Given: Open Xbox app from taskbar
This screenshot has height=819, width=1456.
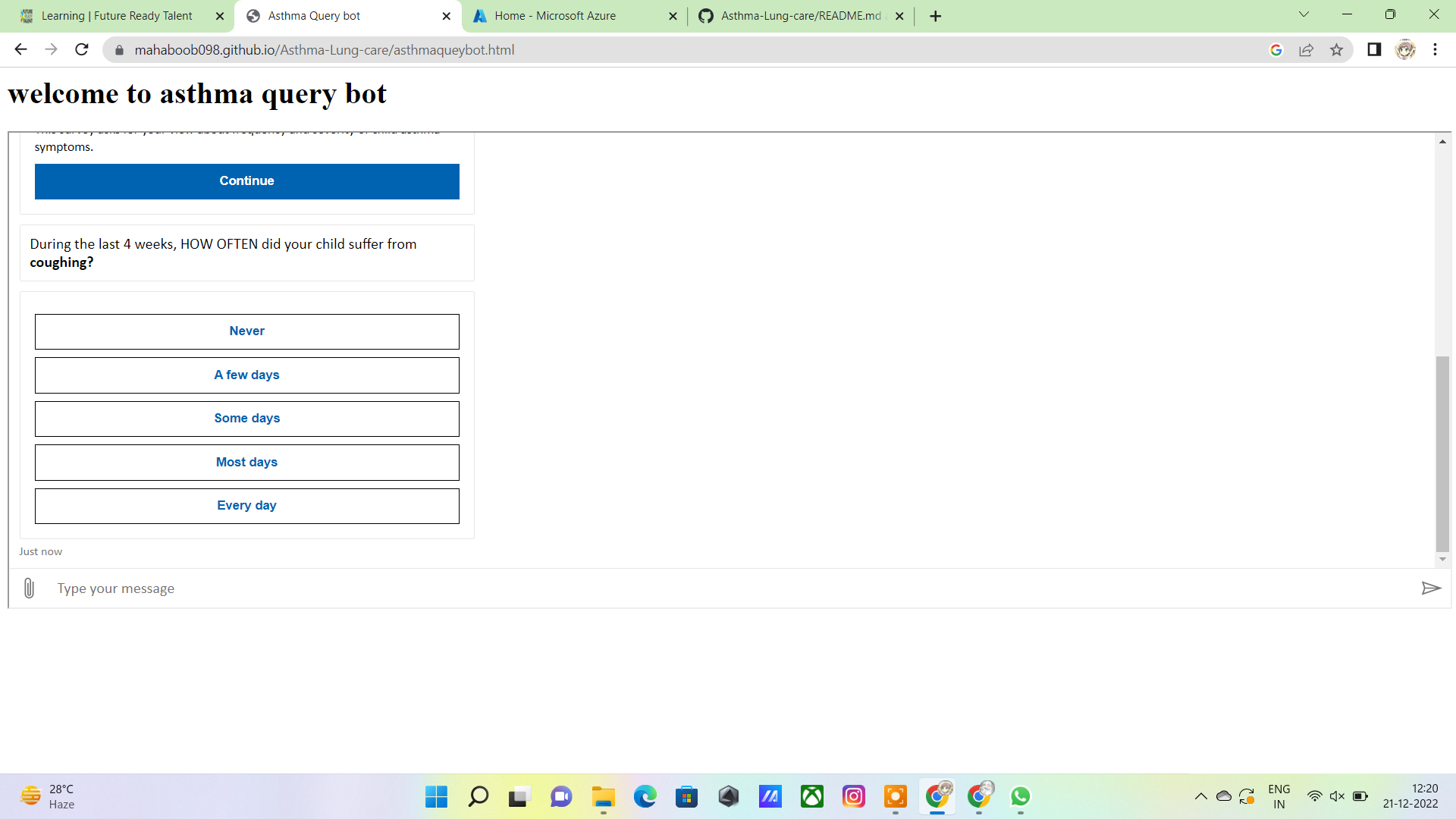Looking at the screenshot, I should [811, 796].
